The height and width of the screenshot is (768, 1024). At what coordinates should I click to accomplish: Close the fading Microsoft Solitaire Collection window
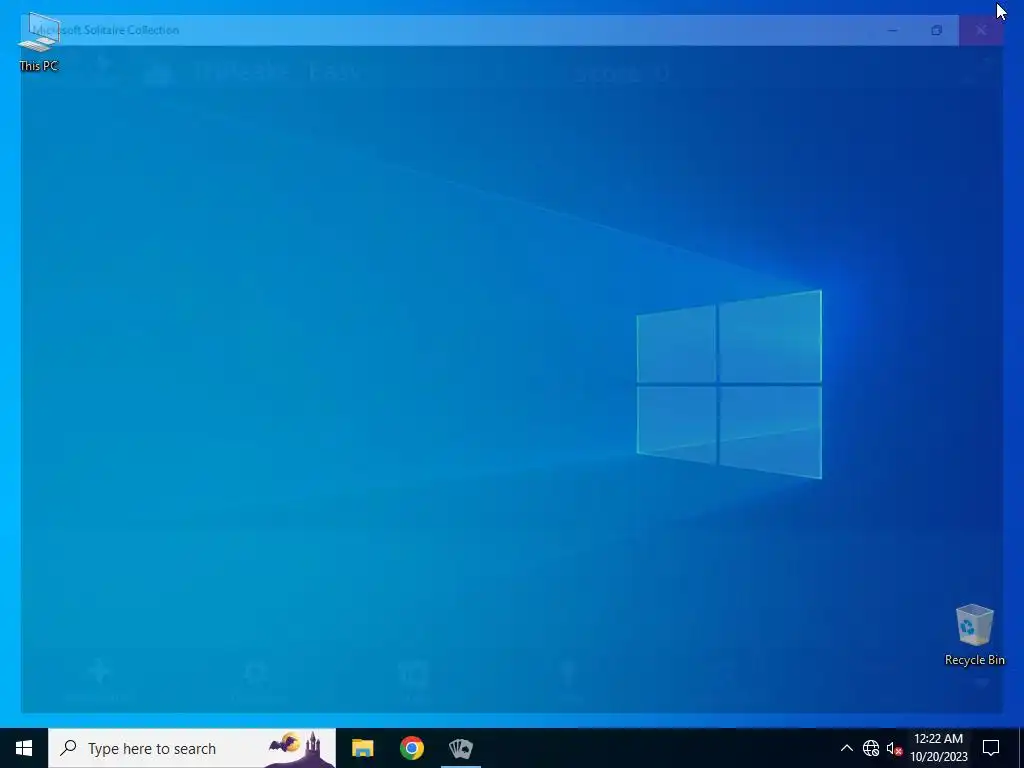[981, 30]
